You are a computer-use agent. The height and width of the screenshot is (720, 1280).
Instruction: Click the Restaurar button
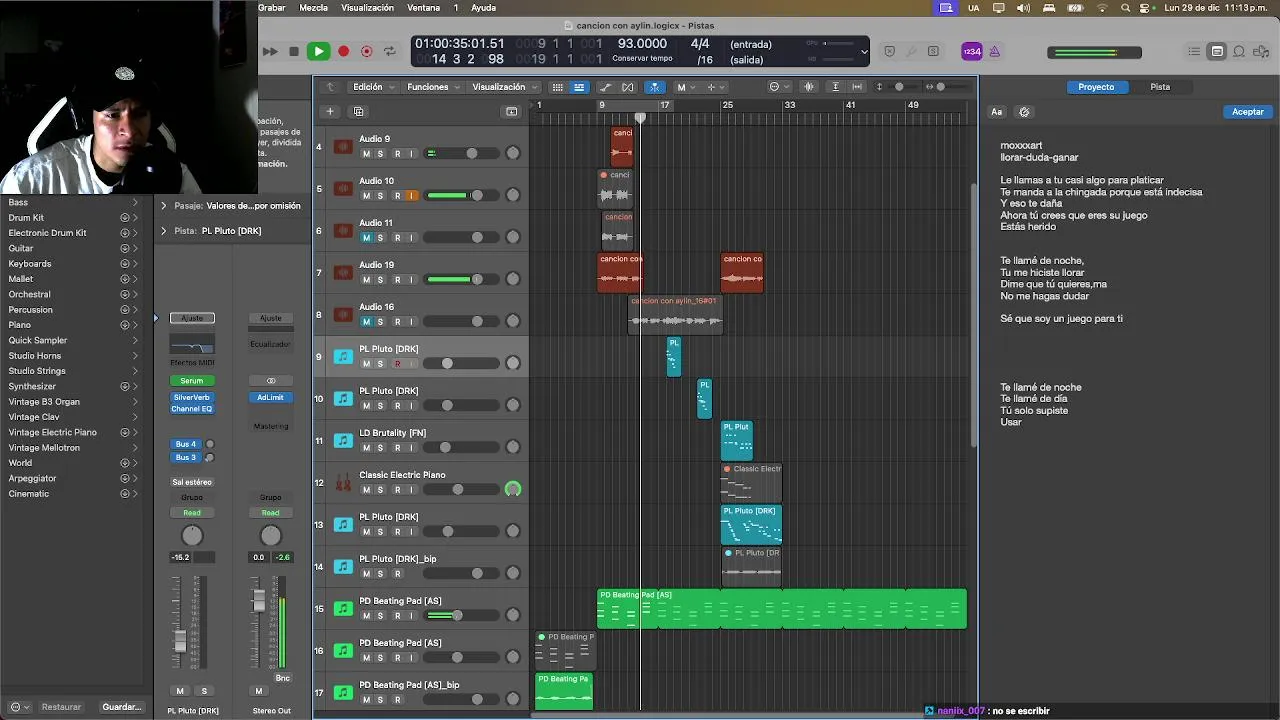pyautogui.click(x=61, y=707)
